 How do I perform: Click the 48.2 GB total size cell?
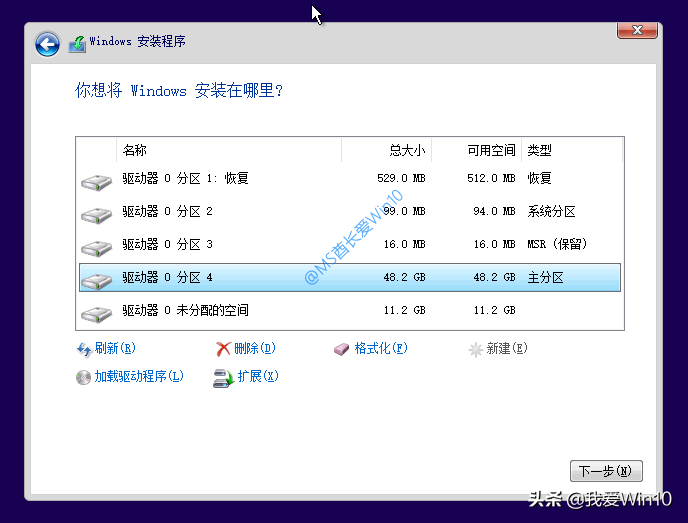[404, 277]
